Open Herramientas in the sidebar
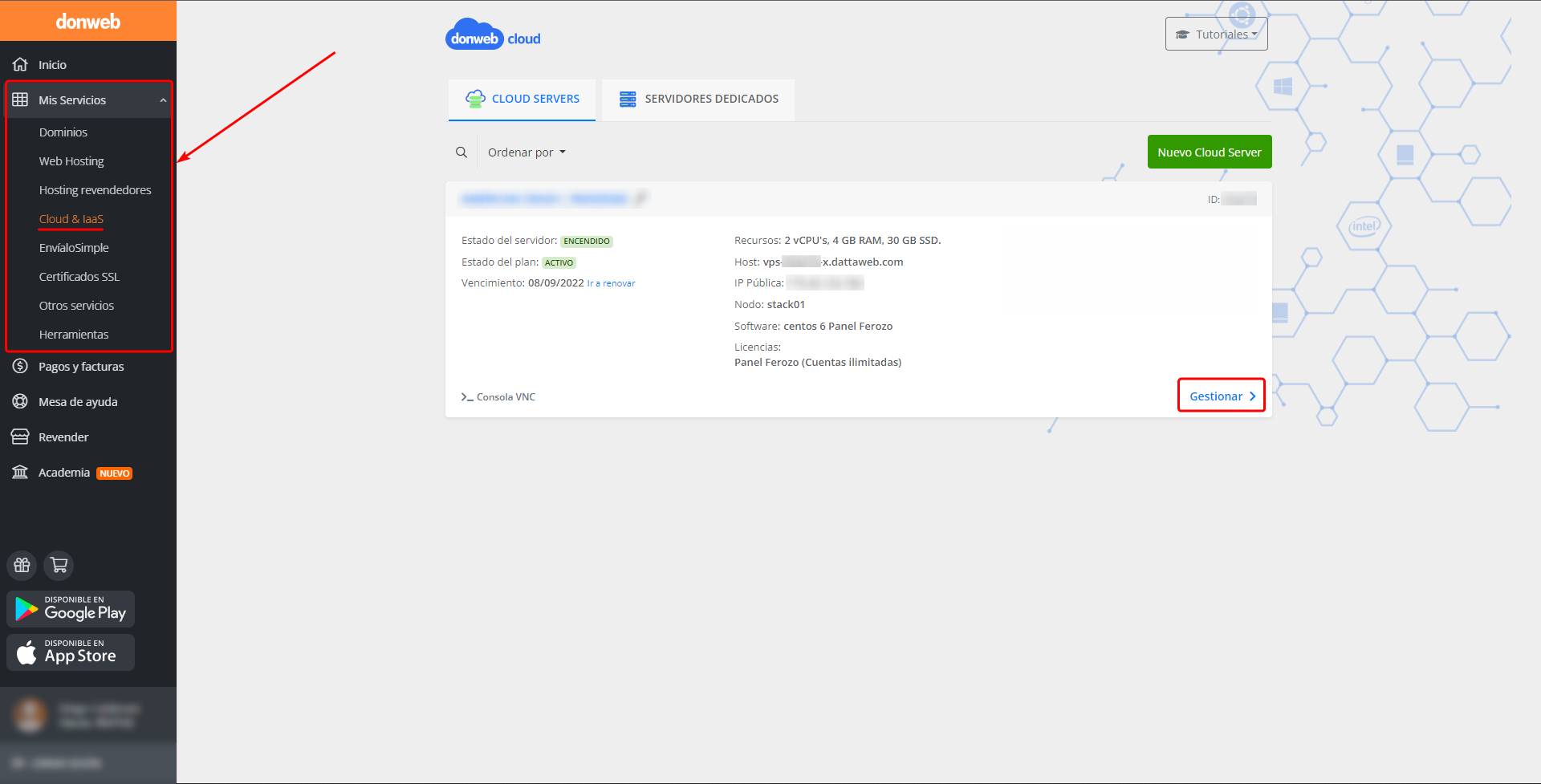The image size is (1541, 784). coord(74,335)
